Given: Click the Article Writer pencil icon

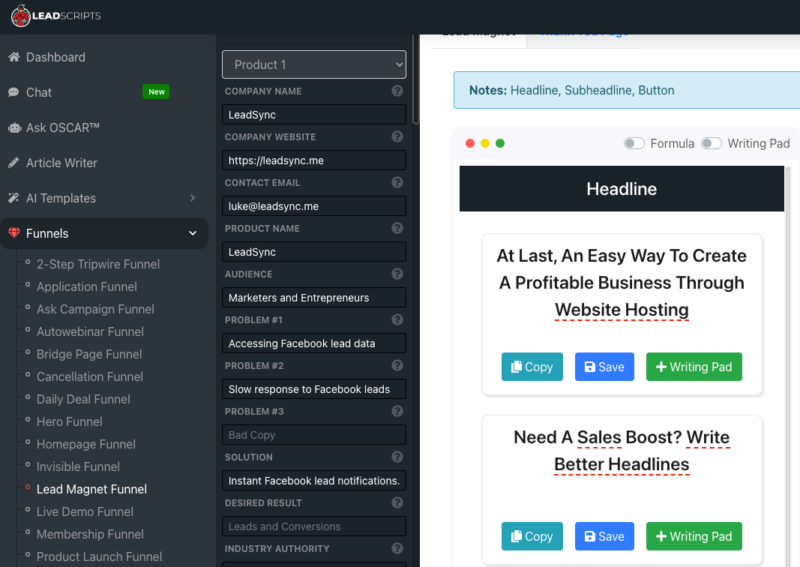Looking at the screenshot, I should click(14, 163).
